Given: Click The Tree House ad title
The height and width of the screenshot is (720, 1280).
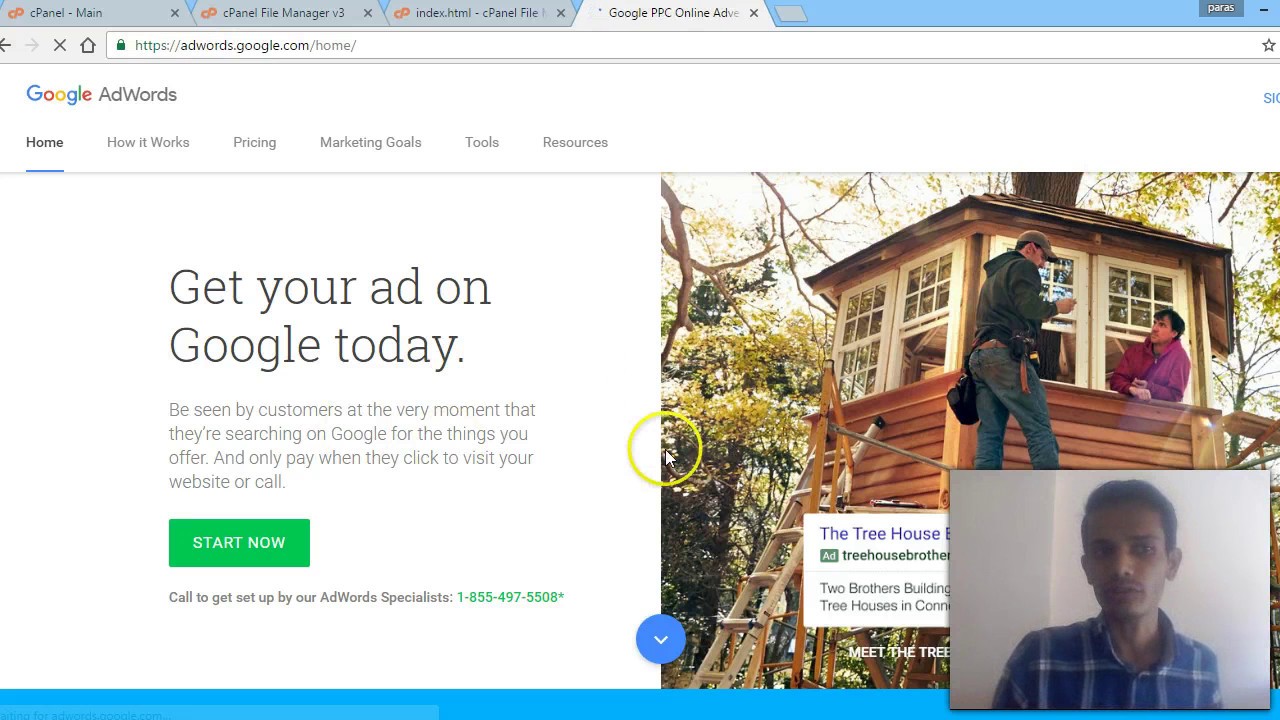Looking at the screenshot, I should [x=884, y=534].
